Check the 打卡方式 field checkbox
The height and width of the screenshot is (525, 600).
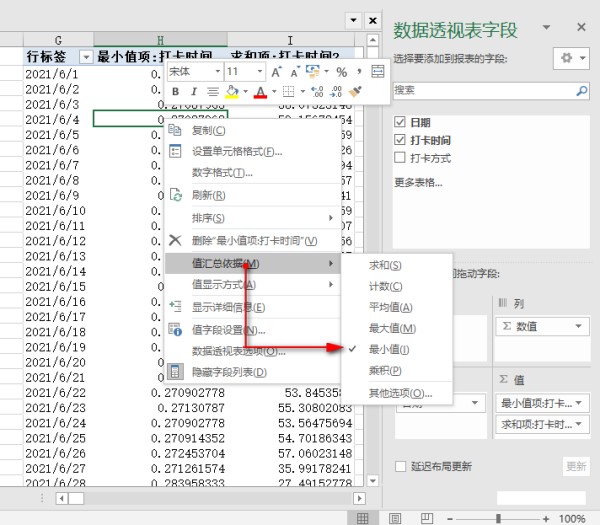pyautogui.click(x=399, y=157)
